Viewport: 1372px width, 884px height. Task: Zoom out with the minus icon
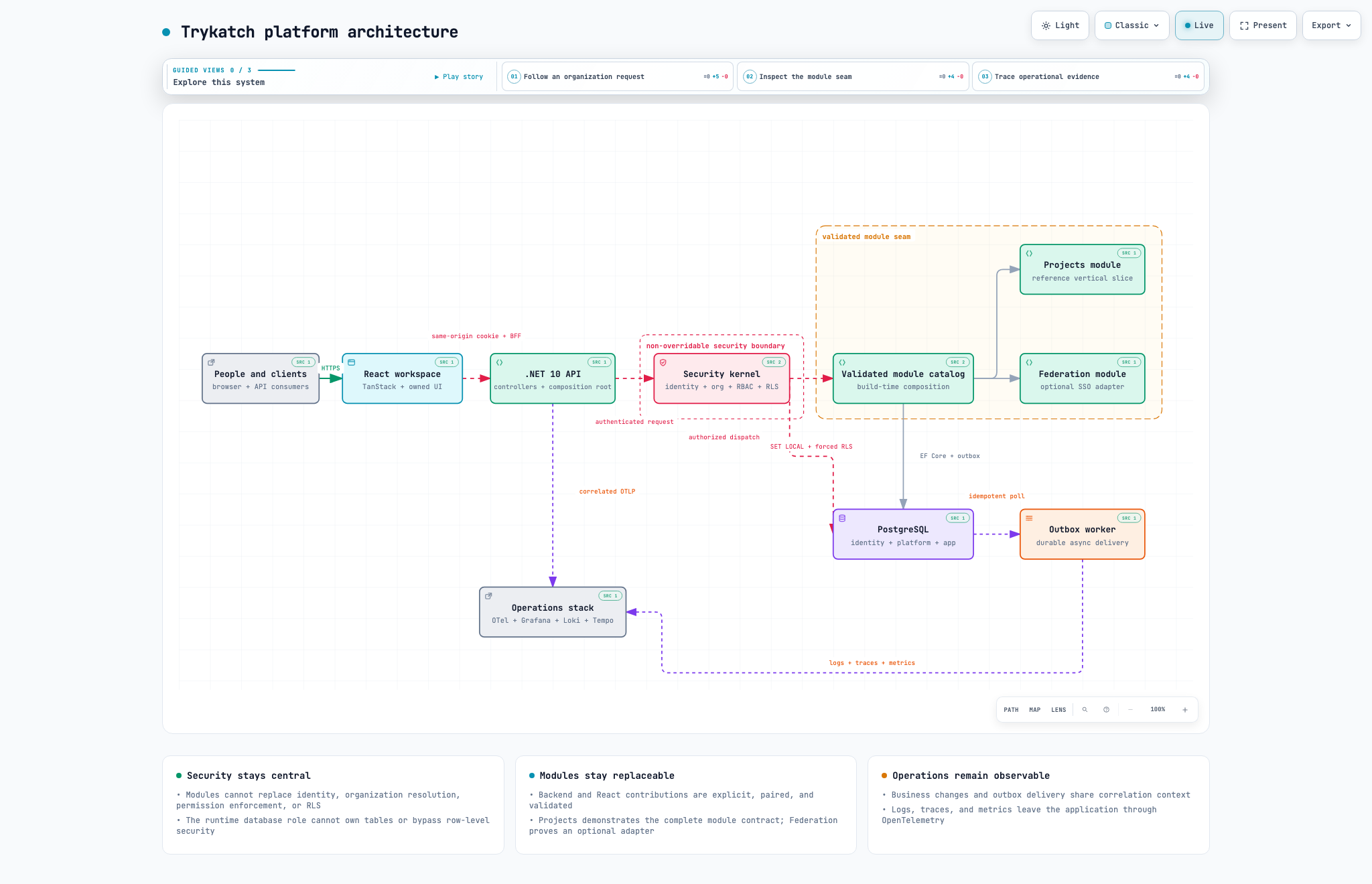coord(1130,709)
